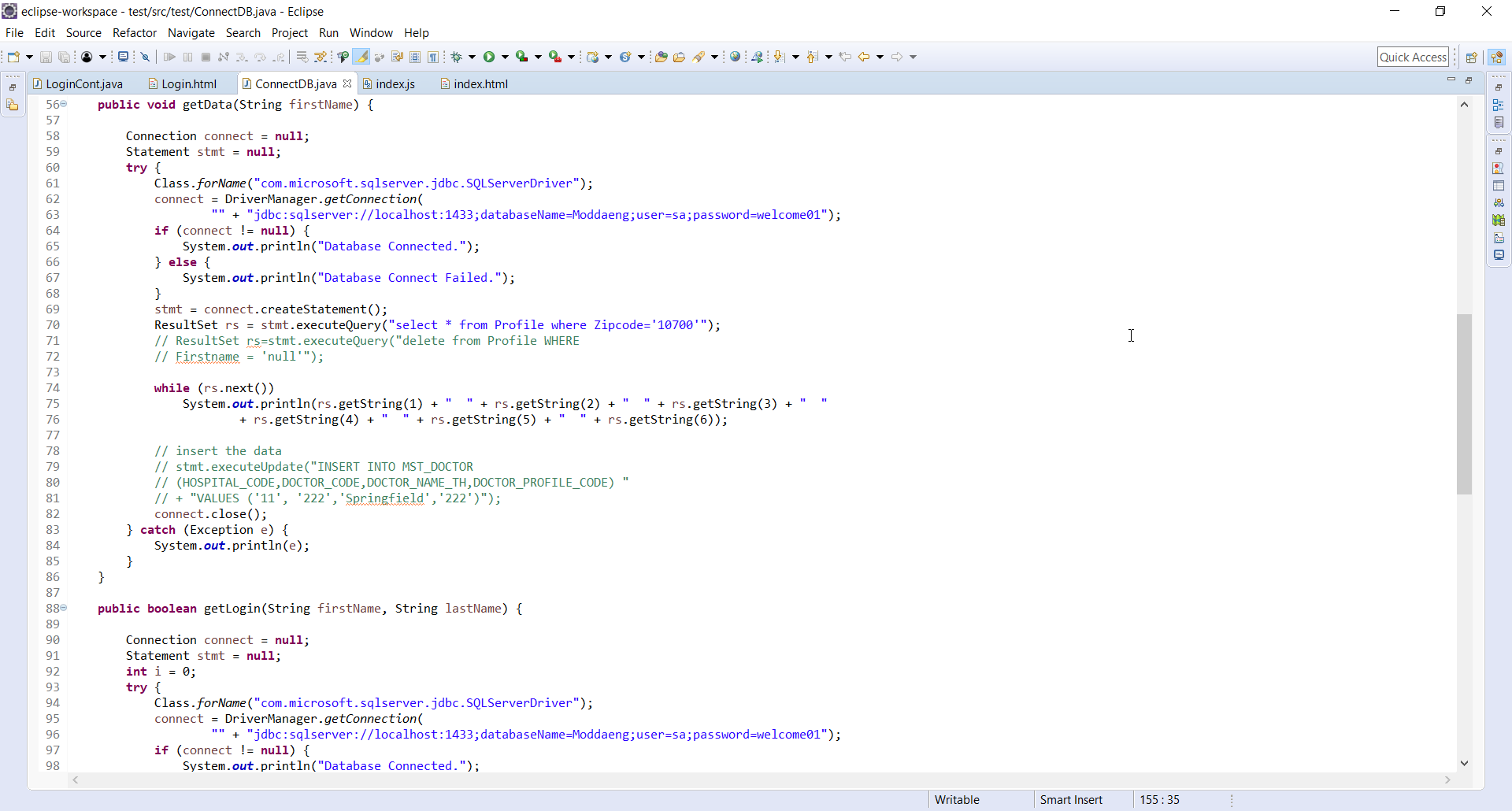This screenshot has width=1512, height=811.
Task: Close the ConnectDB.java editor tab
Action: [x=347, y=83]
